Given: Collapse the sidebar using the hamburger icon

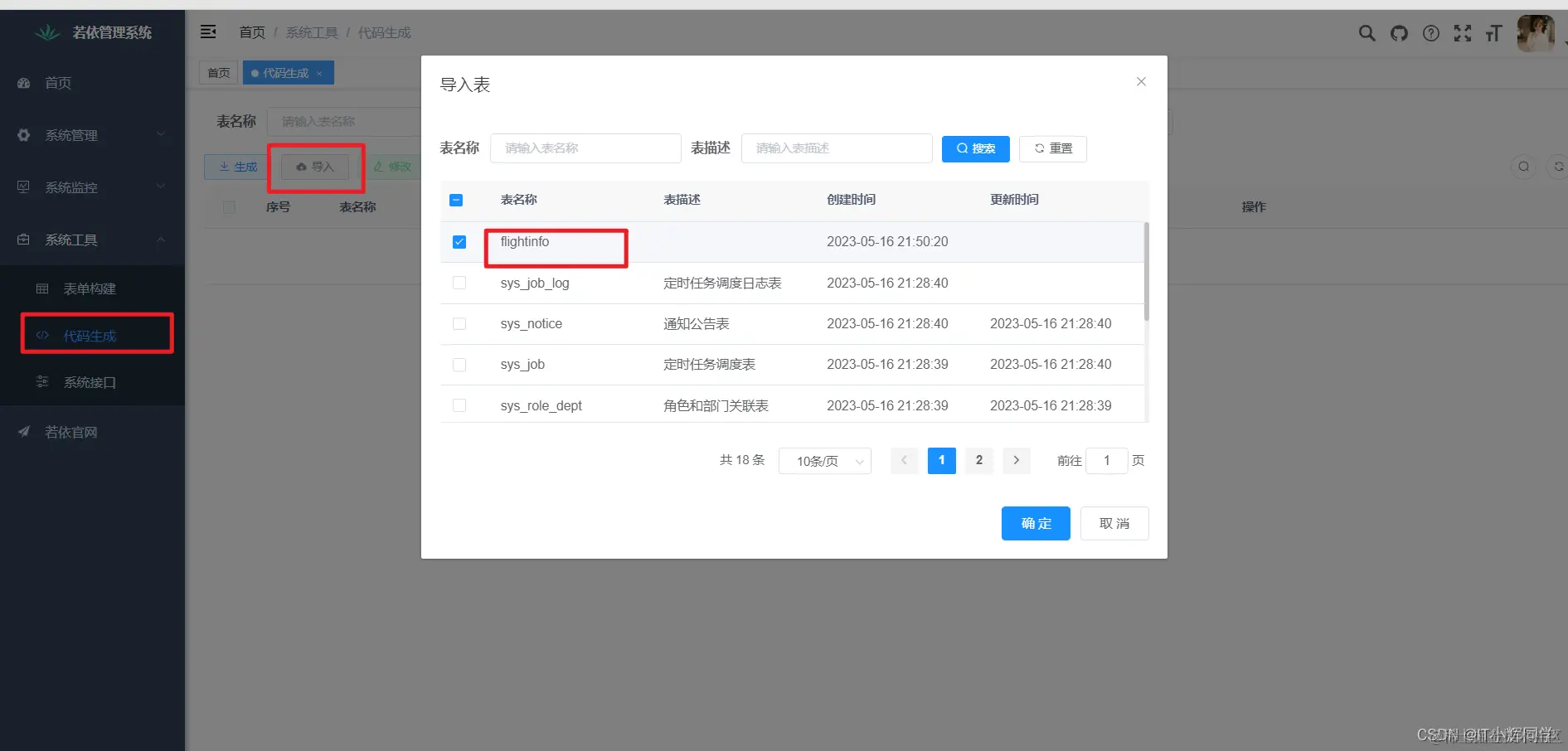Looking at the screenshot, I should point(207,31).
